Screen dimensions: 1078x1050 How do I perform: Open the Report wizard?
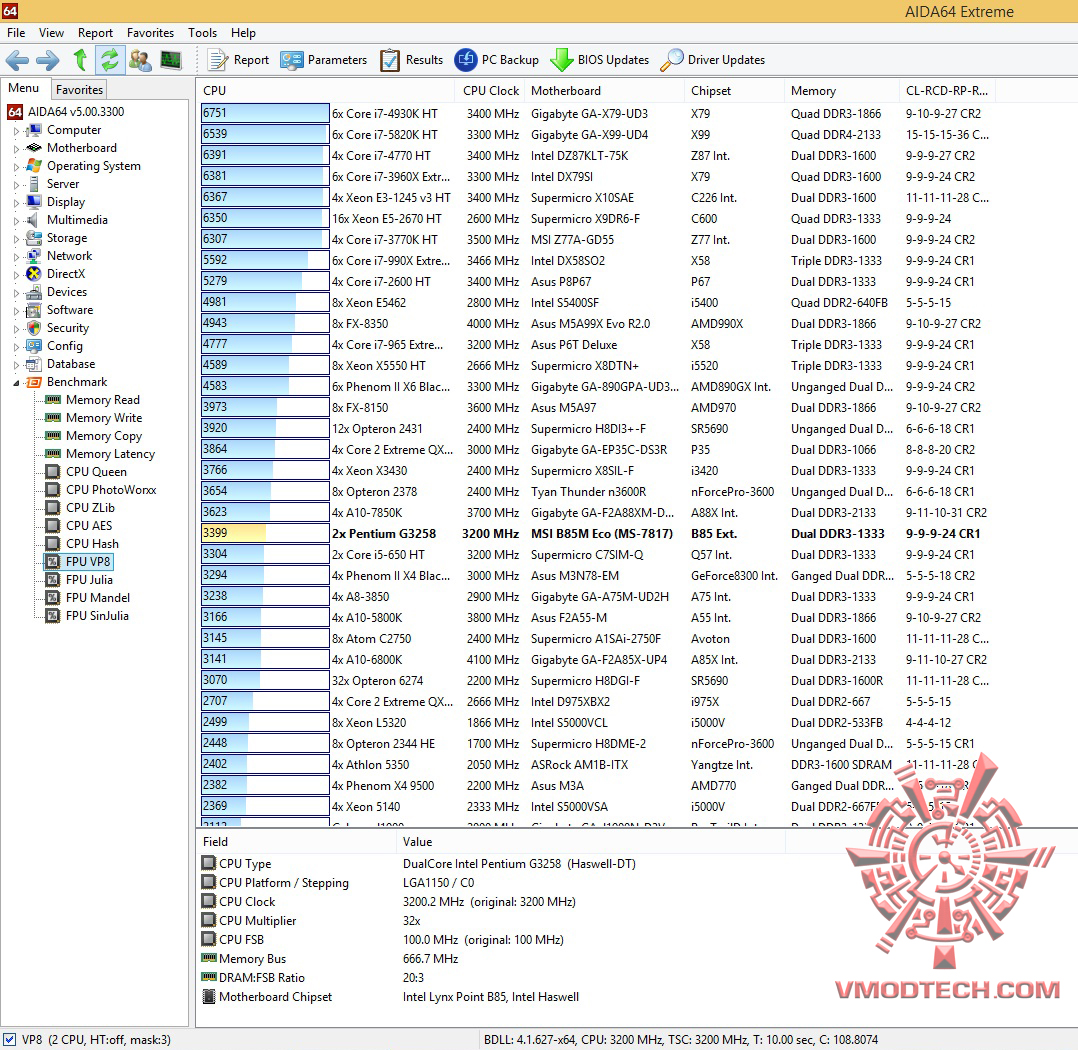pyautogui.click(x=238, y=61)
